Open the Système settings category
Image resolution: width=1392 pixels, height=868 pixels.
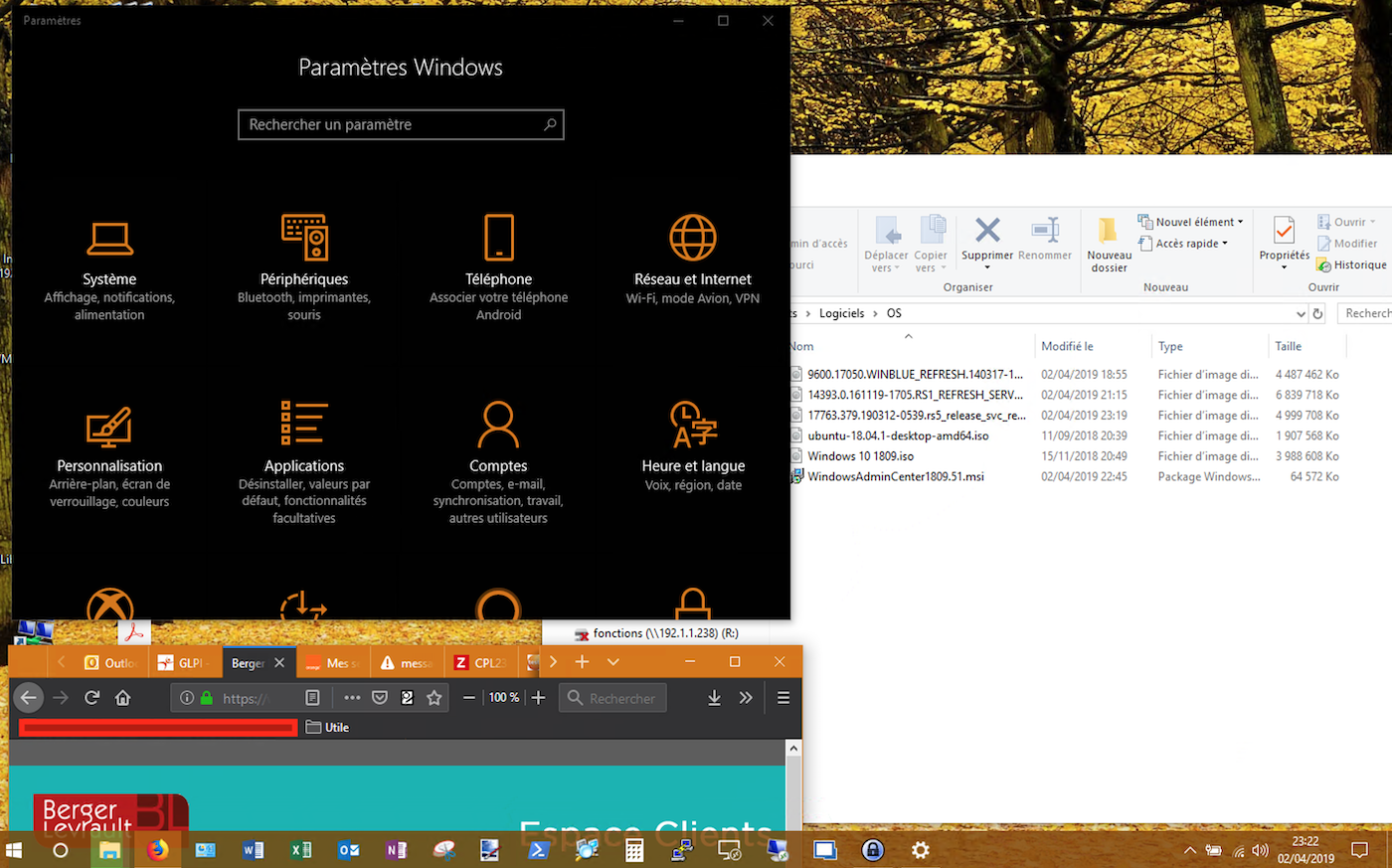(x=109, y=268)
